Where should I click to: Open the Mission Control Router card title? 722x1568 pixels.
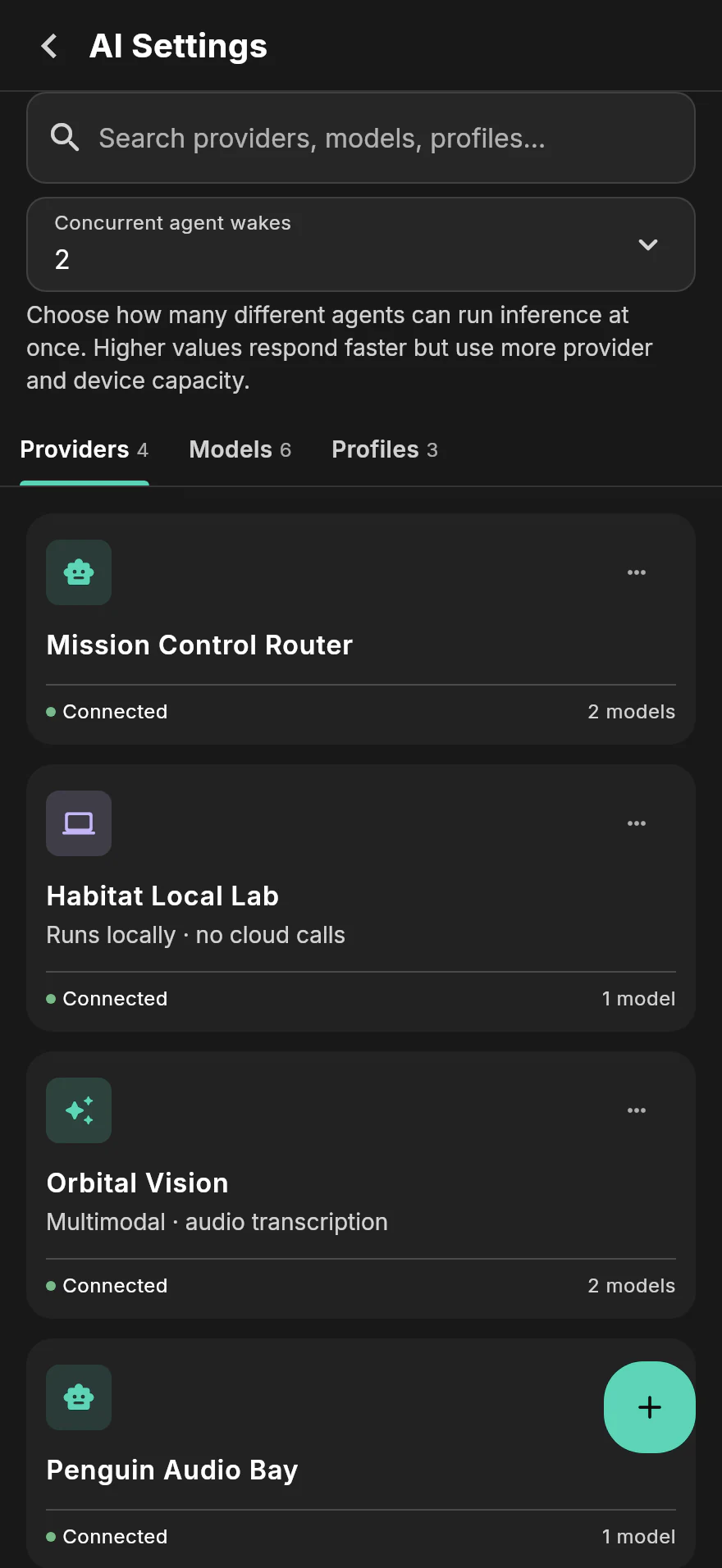[x=199, y=645]
